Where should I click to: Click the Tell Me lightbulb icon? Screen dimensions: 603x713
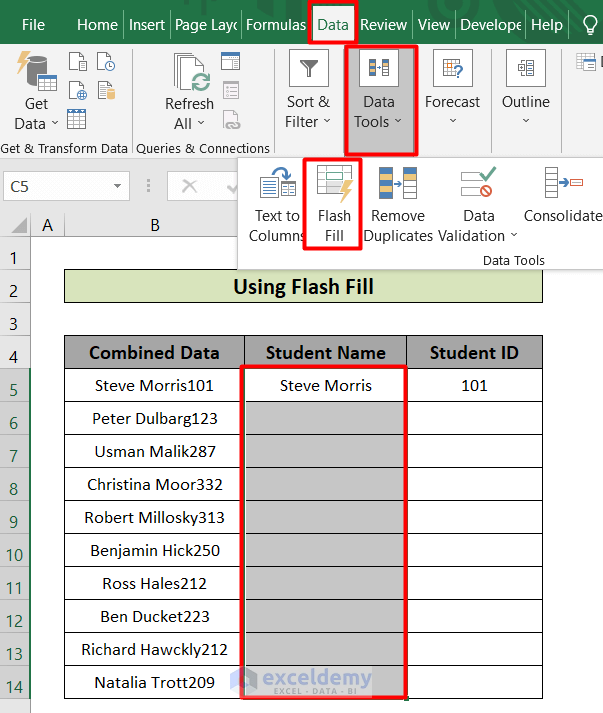(590, 25)
